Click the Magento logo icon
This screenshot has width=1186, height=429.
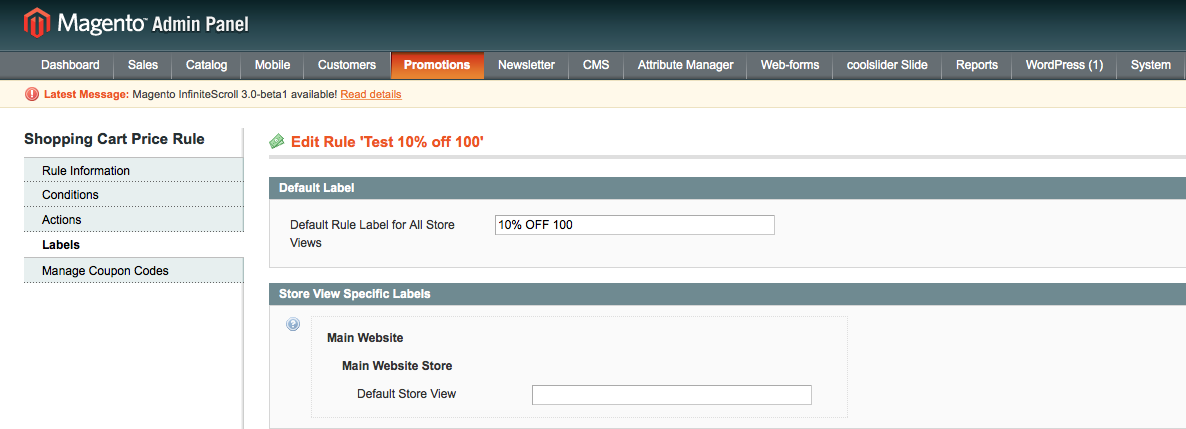pyautogui.click(x=36, y=23)
